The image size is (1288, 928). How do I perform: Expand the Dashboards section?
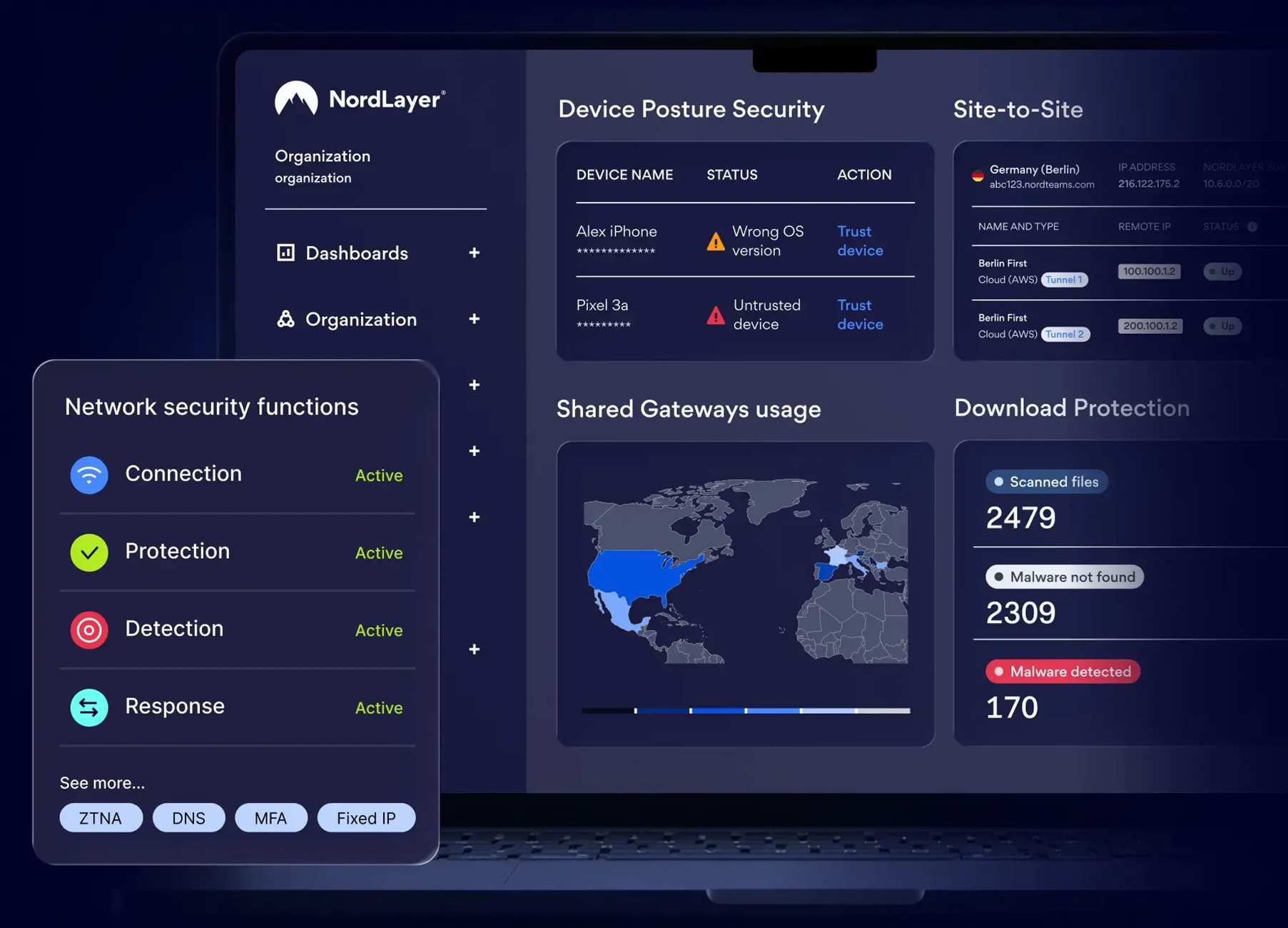point(474,253)
